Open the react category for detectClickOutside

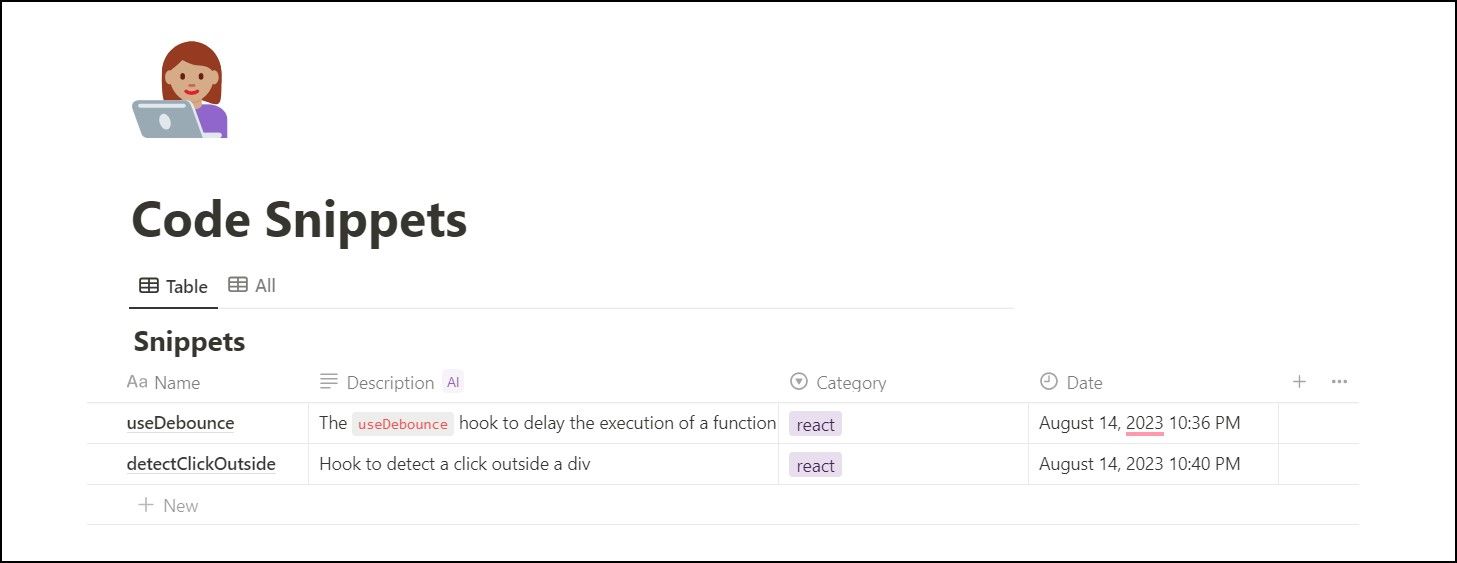click(815, 465)
